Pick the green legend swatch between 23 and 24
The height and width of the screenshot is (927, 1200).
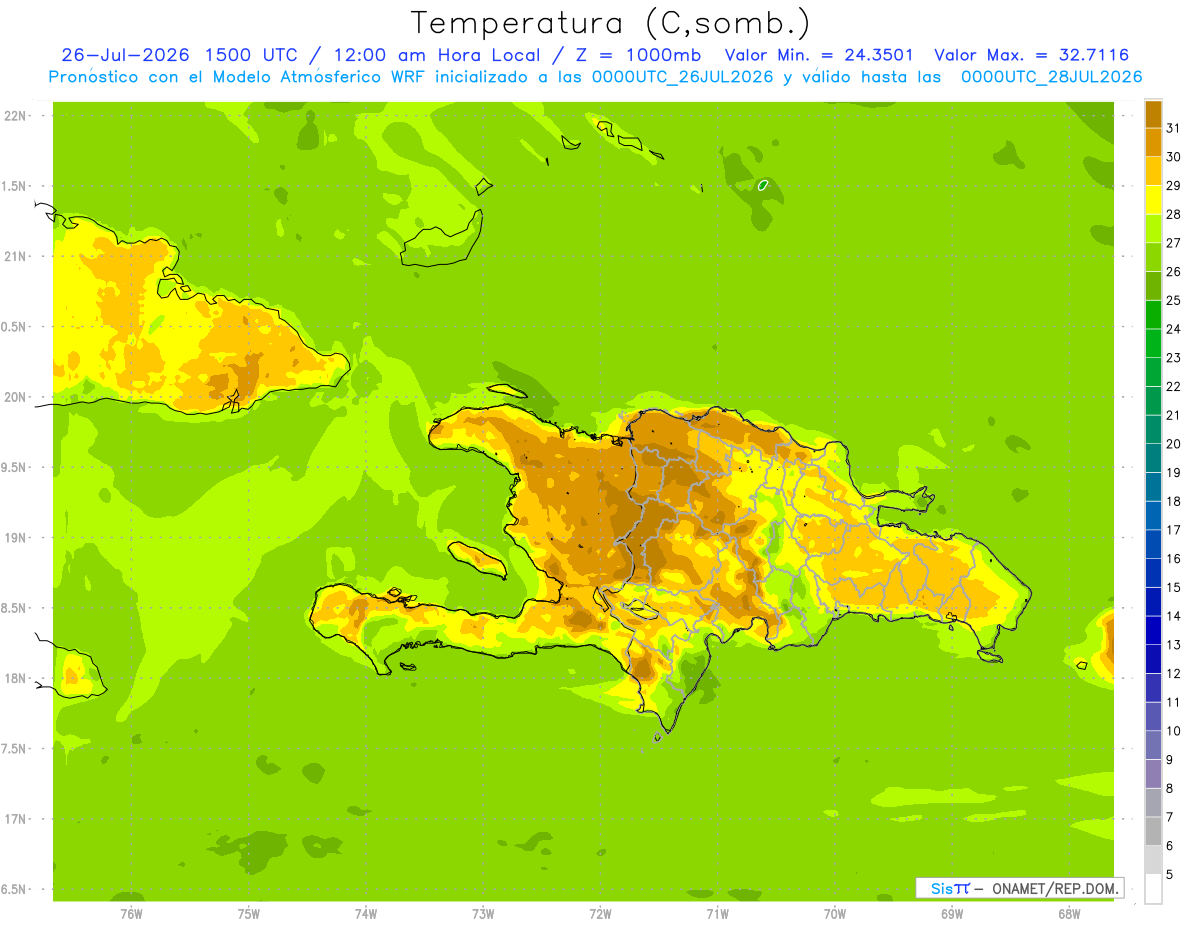click(x=1153, y=343)
